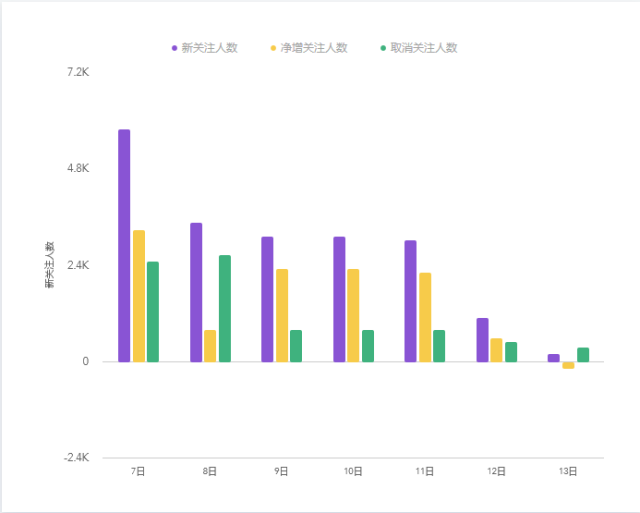Image resolution: width=640 pixels, height=513 pixels.
Task: Click the 13日 x-axis label
Action: coord(568,471)
